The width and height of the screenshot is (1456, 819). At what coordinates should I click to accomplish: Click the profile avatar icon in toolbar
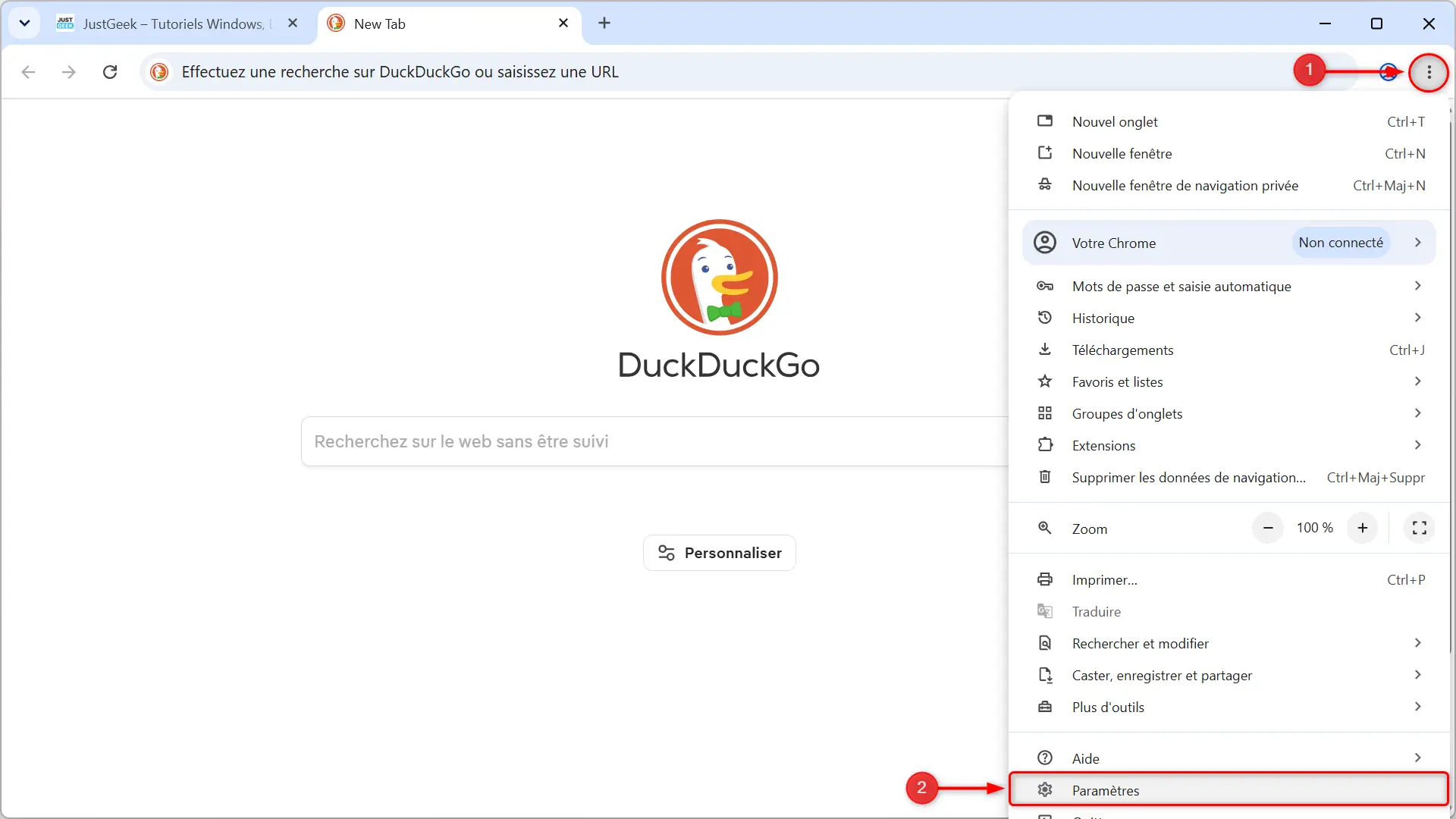point(1389,72)
